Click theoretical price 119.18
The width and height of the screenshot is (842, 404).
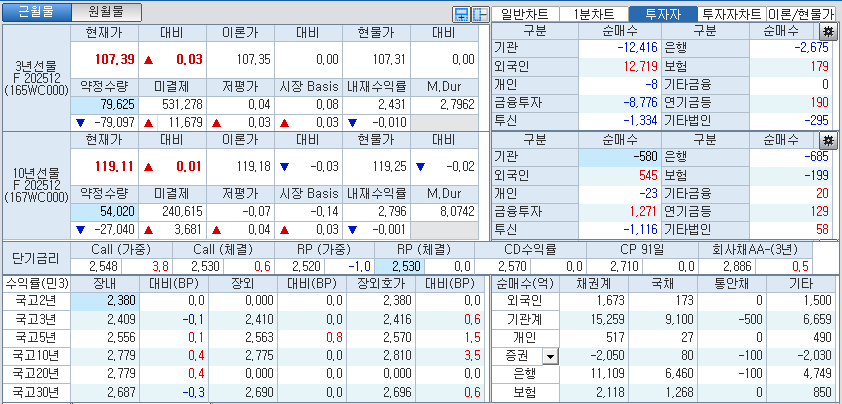pos(253,168)
